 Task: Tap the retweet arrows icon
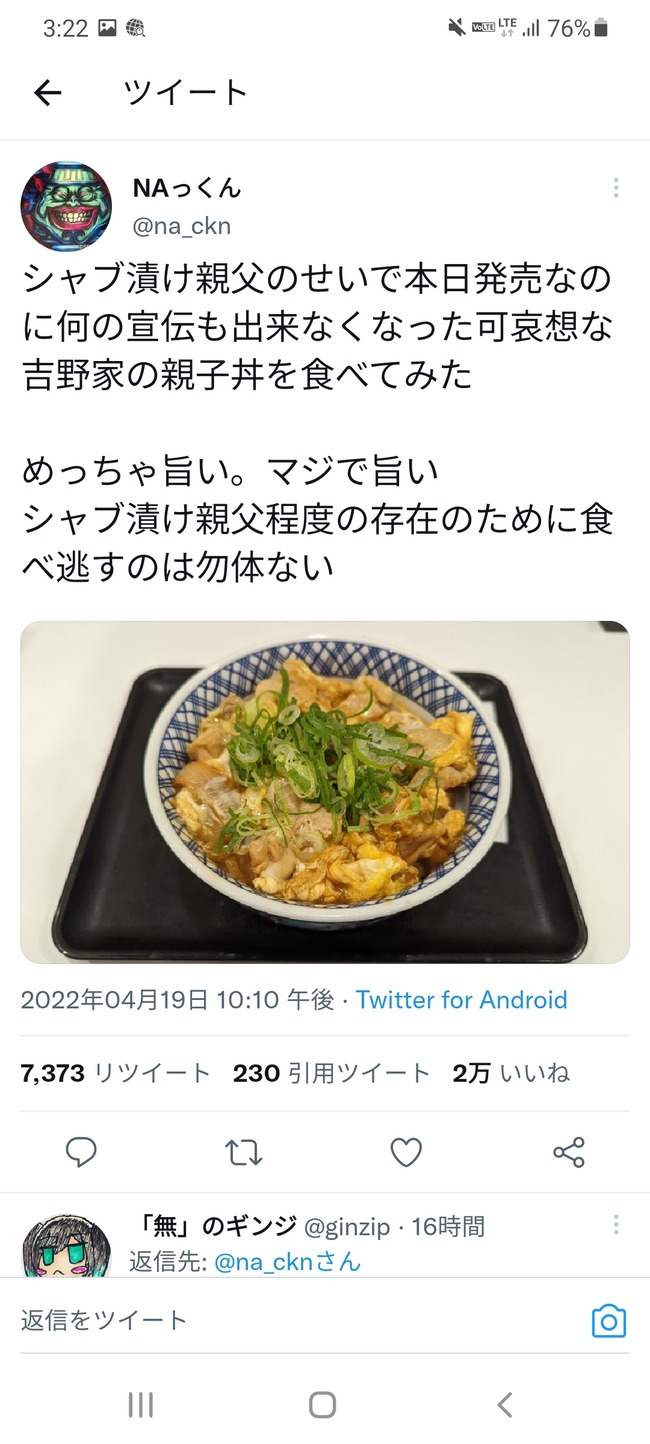pos(244,1153)
